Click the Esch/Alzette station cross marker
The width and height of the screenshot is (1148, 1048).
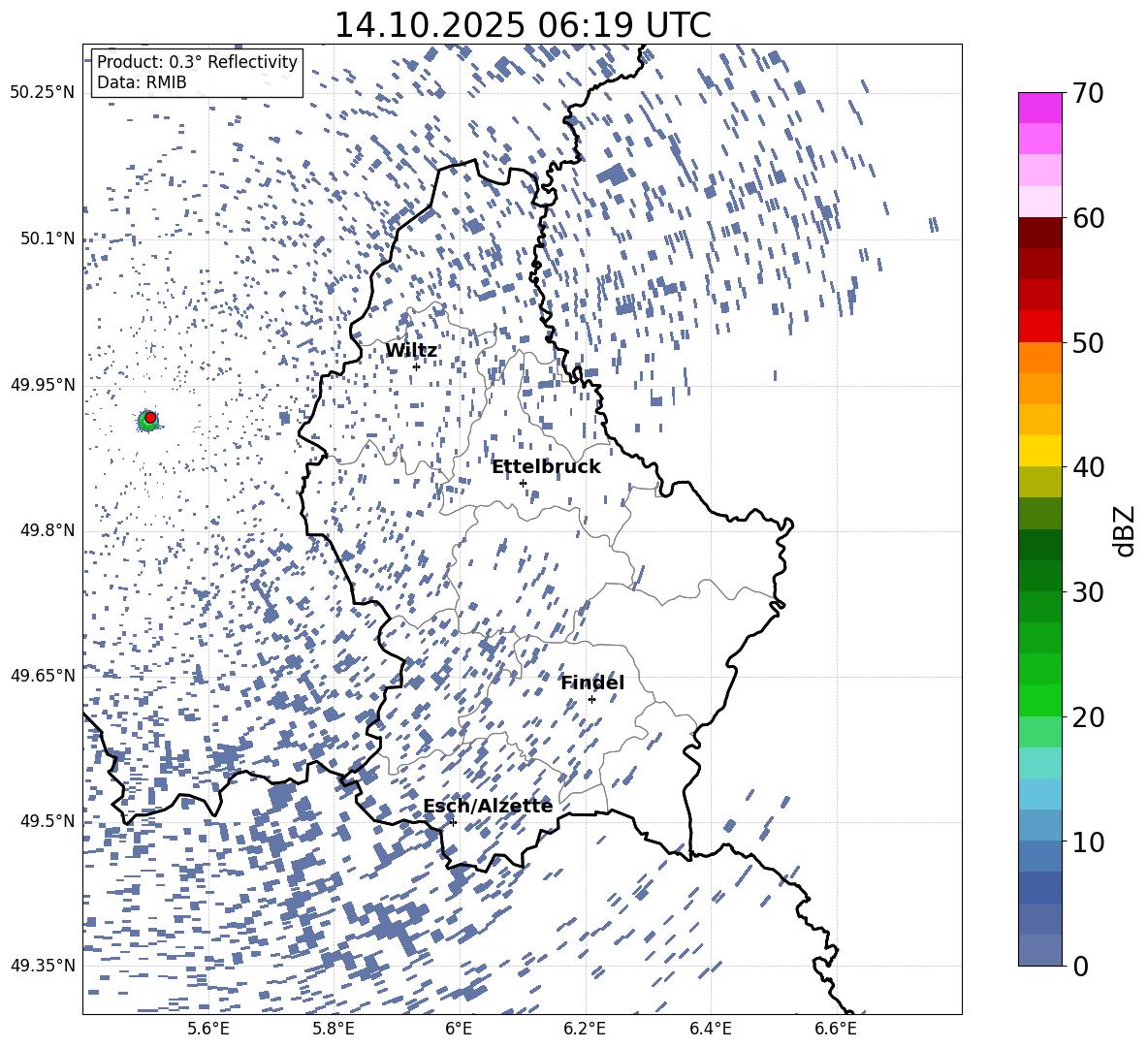[453, 822]
